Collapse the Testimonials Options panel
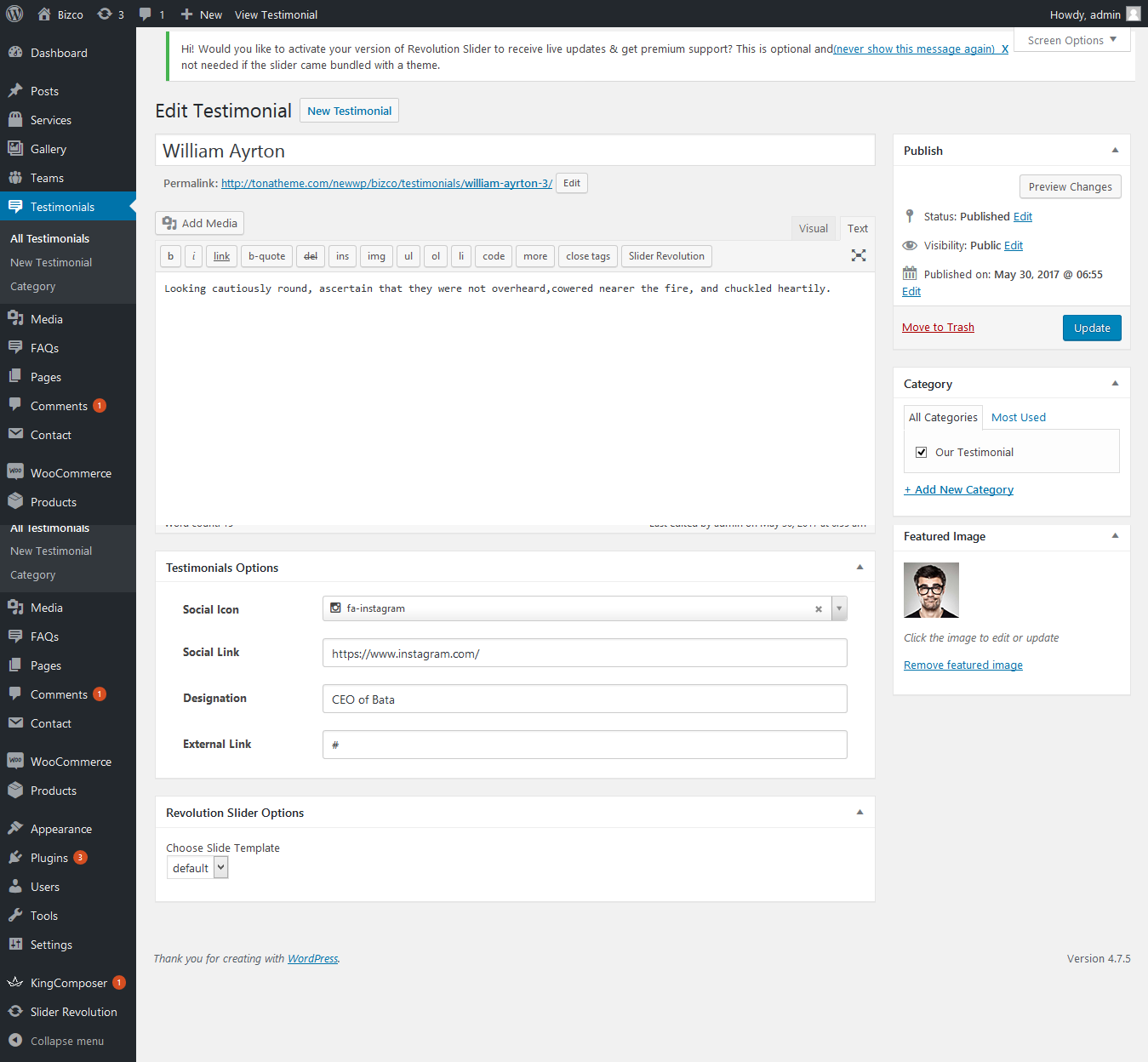The image size is (1148, 1062). 860,568
